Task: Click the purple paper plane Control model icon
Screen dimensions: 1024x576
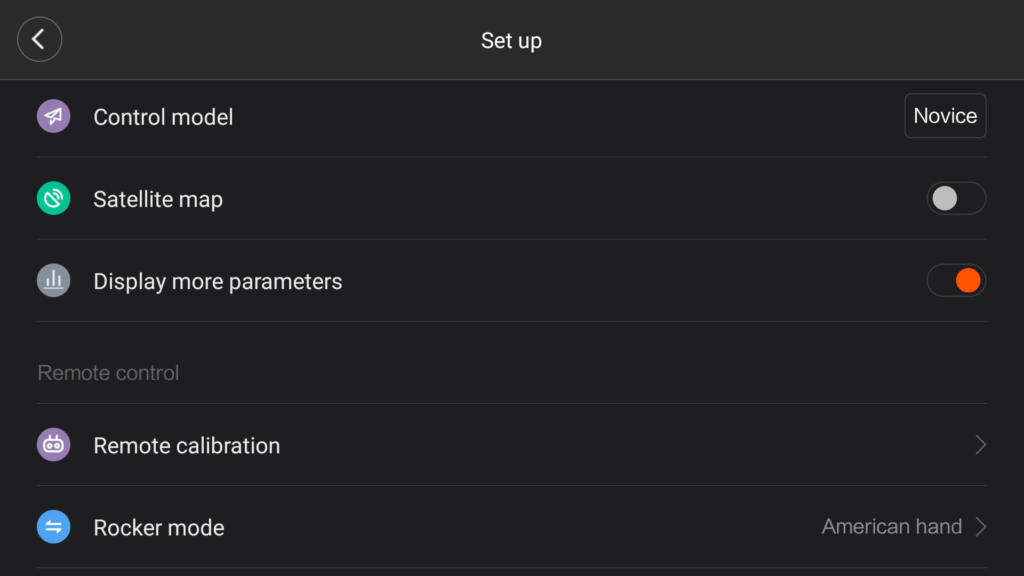Action: pyautogui.click(x=54, y=116)
